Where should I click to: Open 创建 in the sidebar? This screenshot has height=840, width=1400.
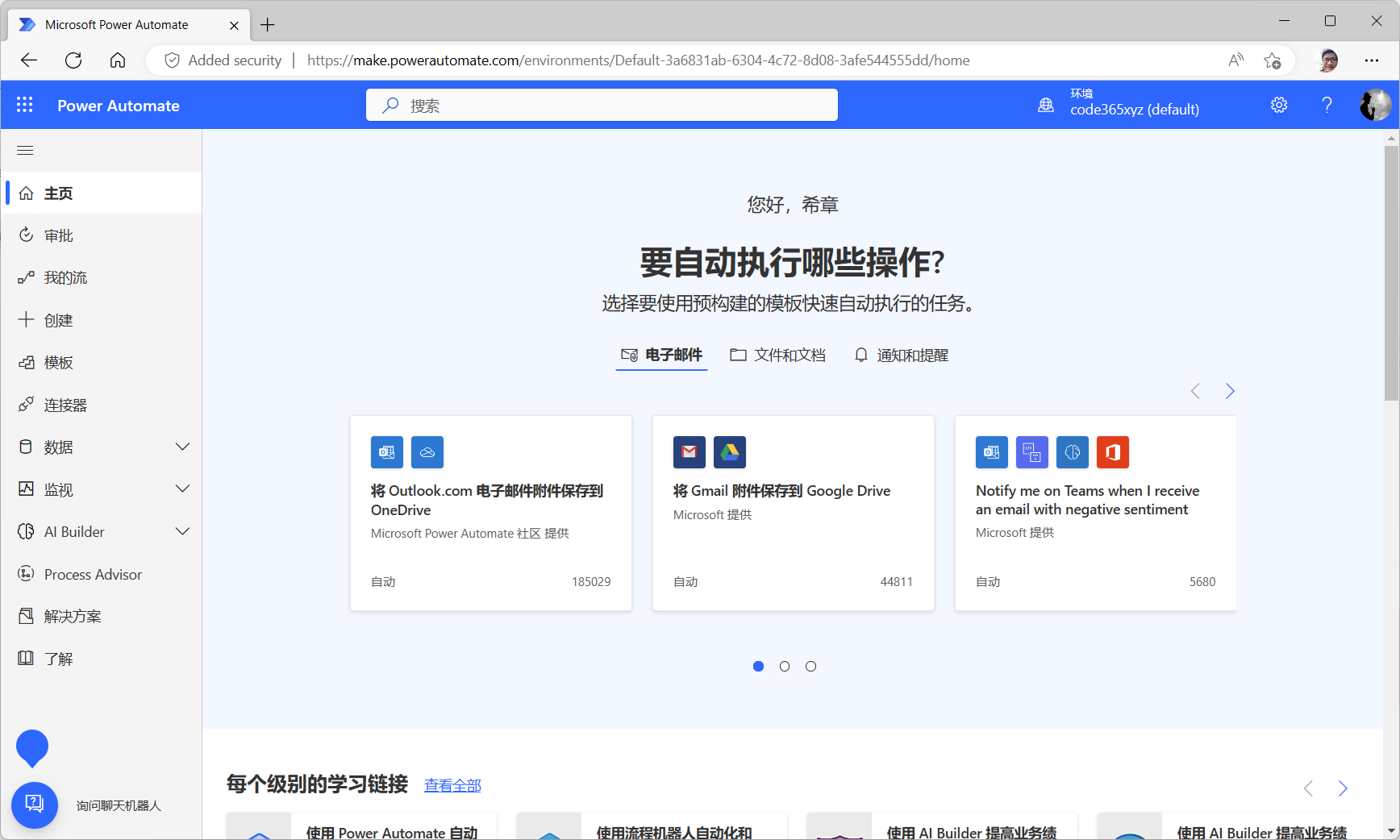point(101,320)
